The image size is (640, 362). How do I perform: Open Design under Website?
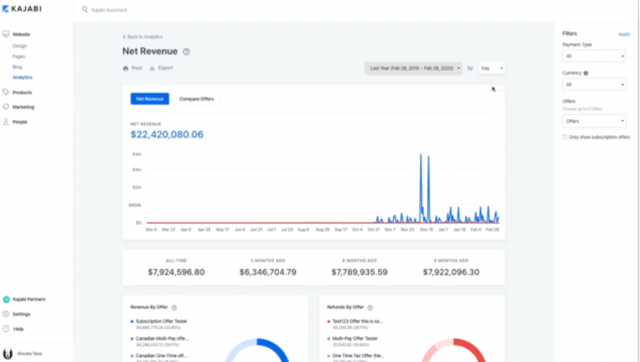(x=20, y=46)
